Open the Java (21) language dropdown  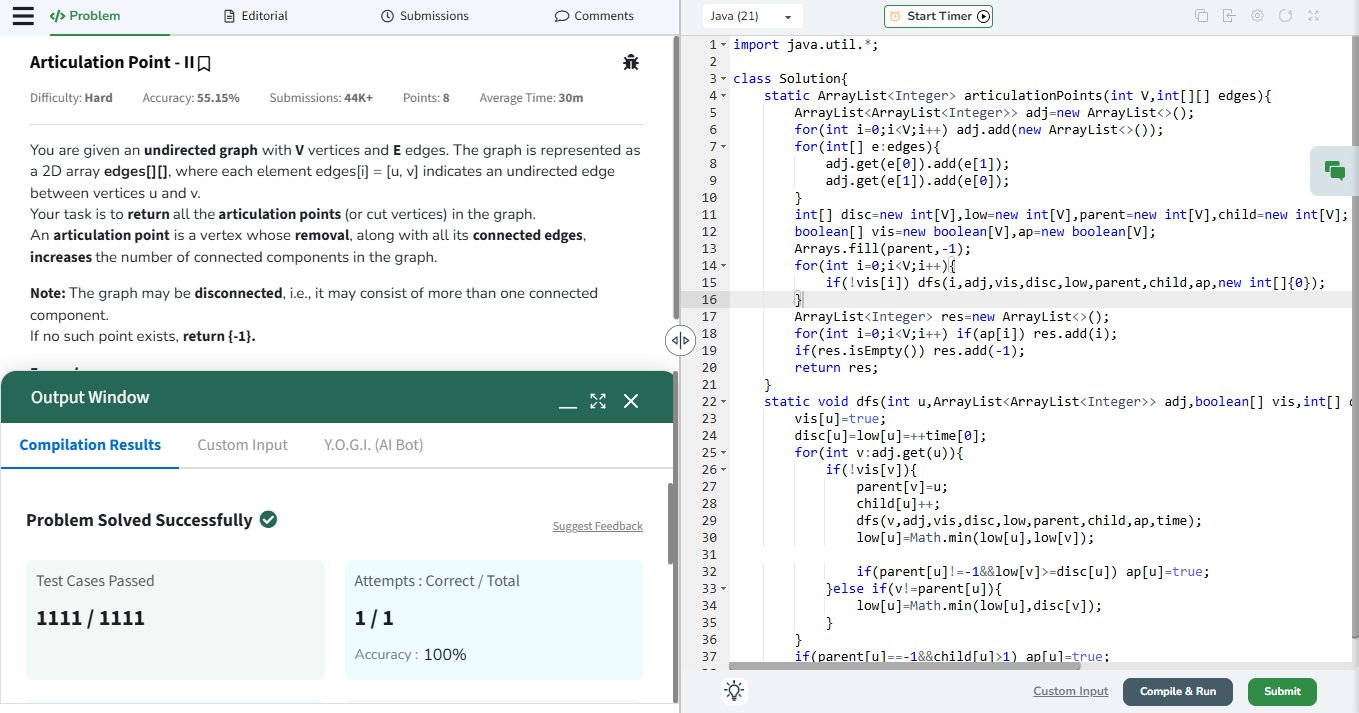point(751,17)
